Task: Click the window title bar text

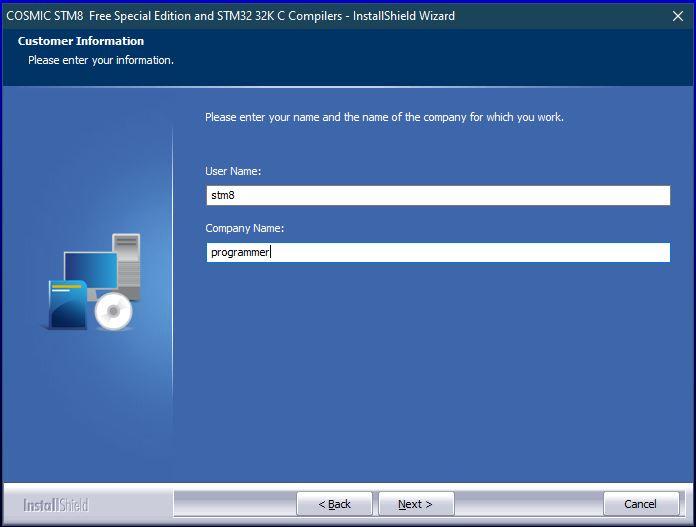Action: pos(230,16)
